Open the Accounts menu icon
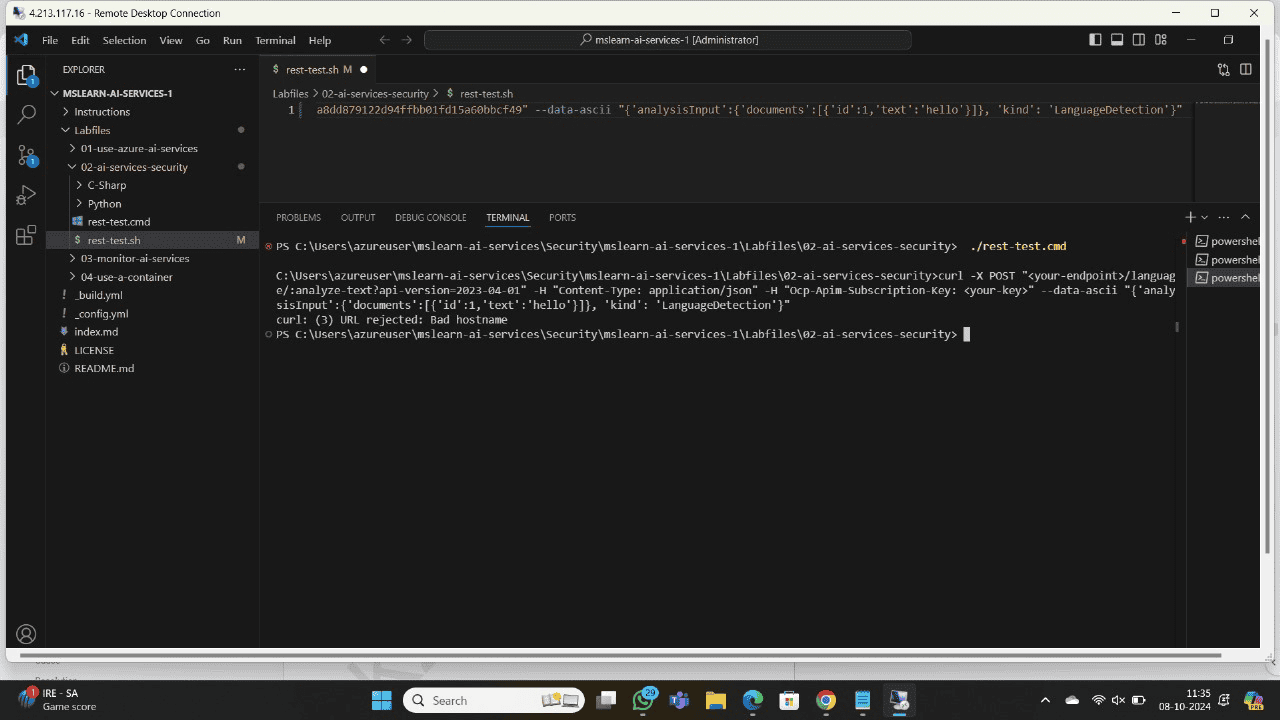Viewport: 1280px width, 720px height. (x=27, y=634)
